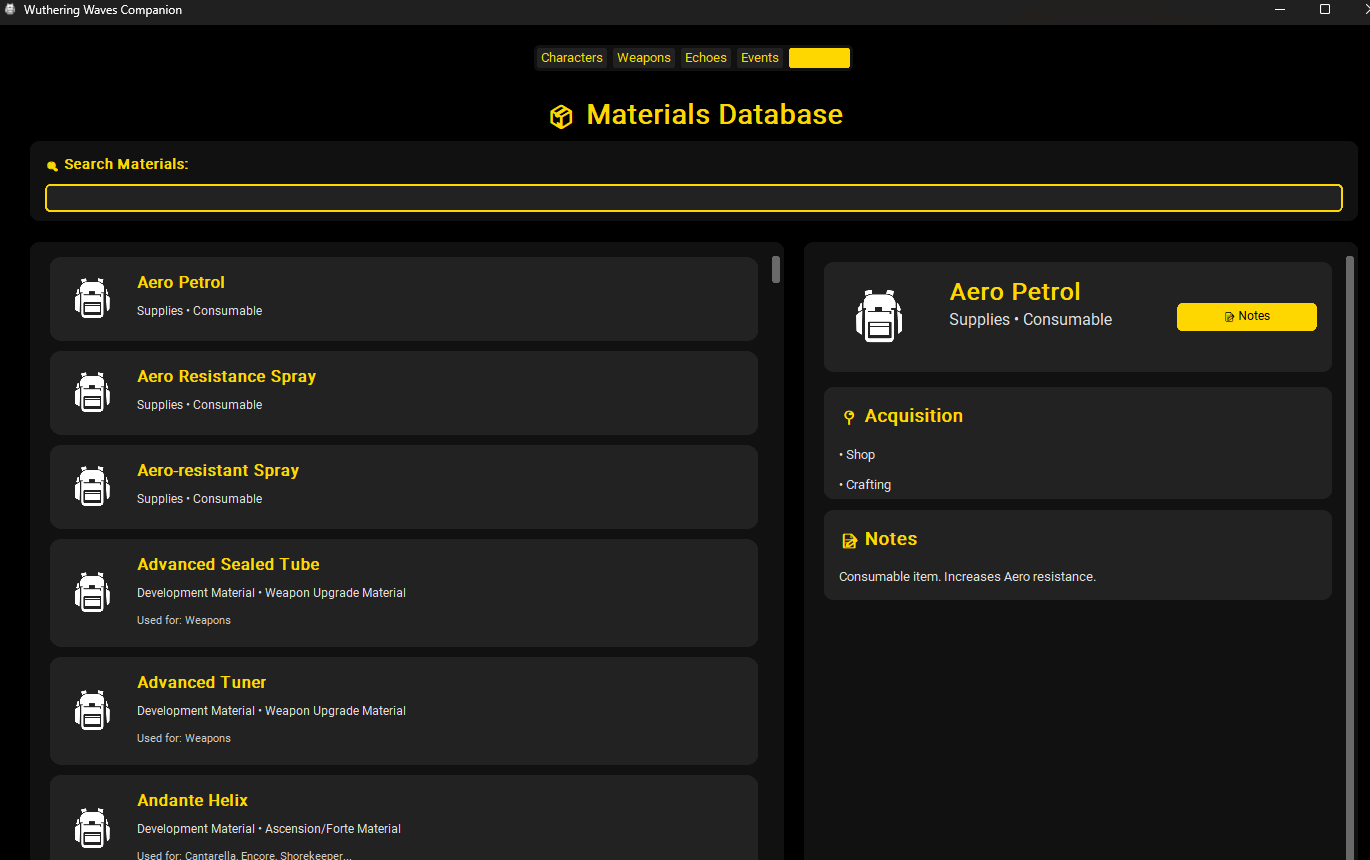The width and height of the screenshot is (1370, 860).
Task: Choose the Andante Helix entry title
Action: pos(193,801)
